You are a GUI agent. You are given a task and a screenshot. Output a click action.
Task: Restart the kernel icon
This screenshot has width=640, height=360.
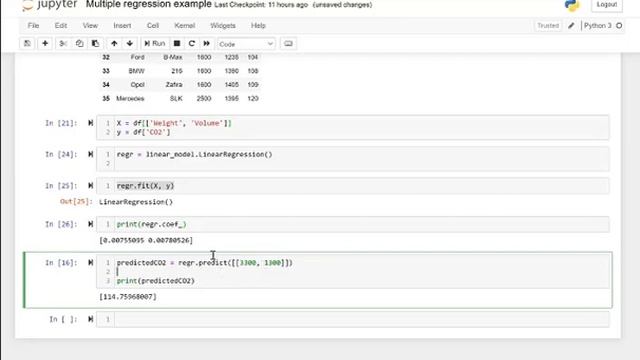pos(191,44)
